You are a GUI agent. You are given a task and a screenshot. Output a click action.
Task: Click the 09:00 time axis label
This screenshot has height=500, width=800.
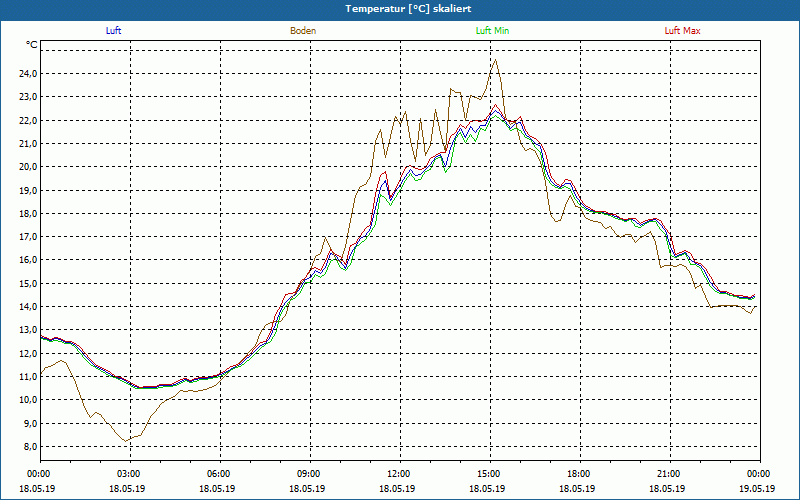[x=310, y=474]
